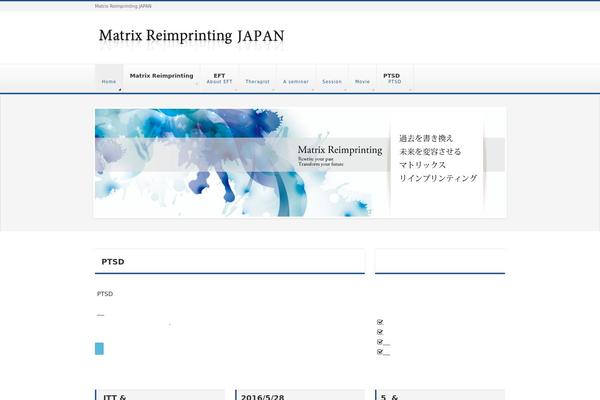The image size is (600, 400).
Task: Click the blue watercolor banner image
Action: [x=300, y=163]
